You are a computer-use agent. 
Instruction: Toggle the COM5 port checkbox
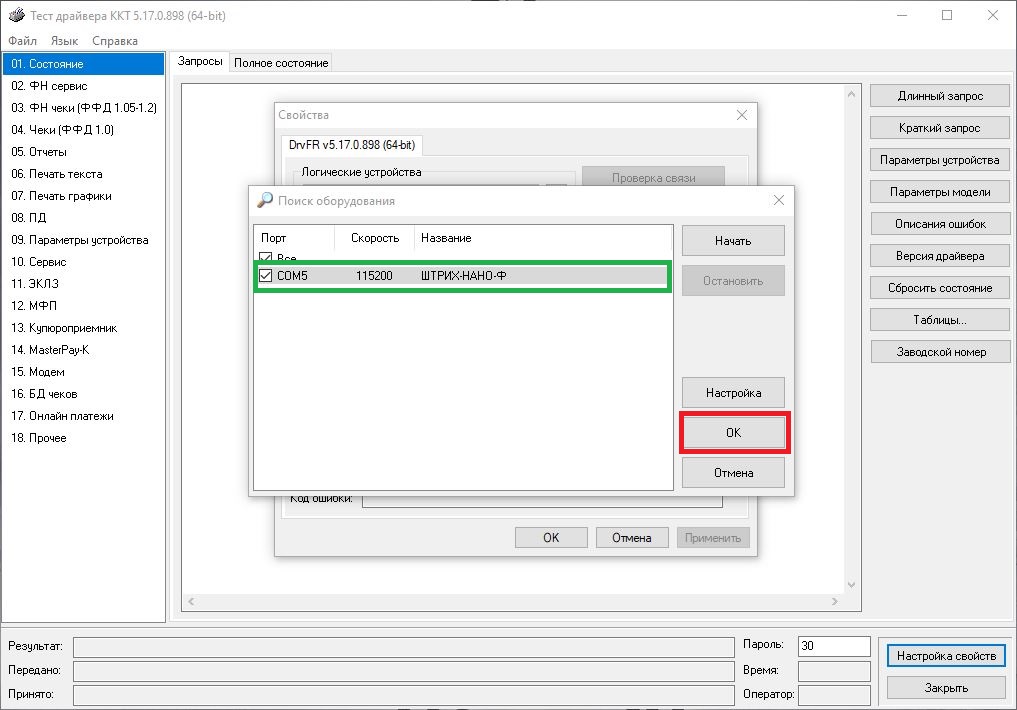click(x=265, y=276)
